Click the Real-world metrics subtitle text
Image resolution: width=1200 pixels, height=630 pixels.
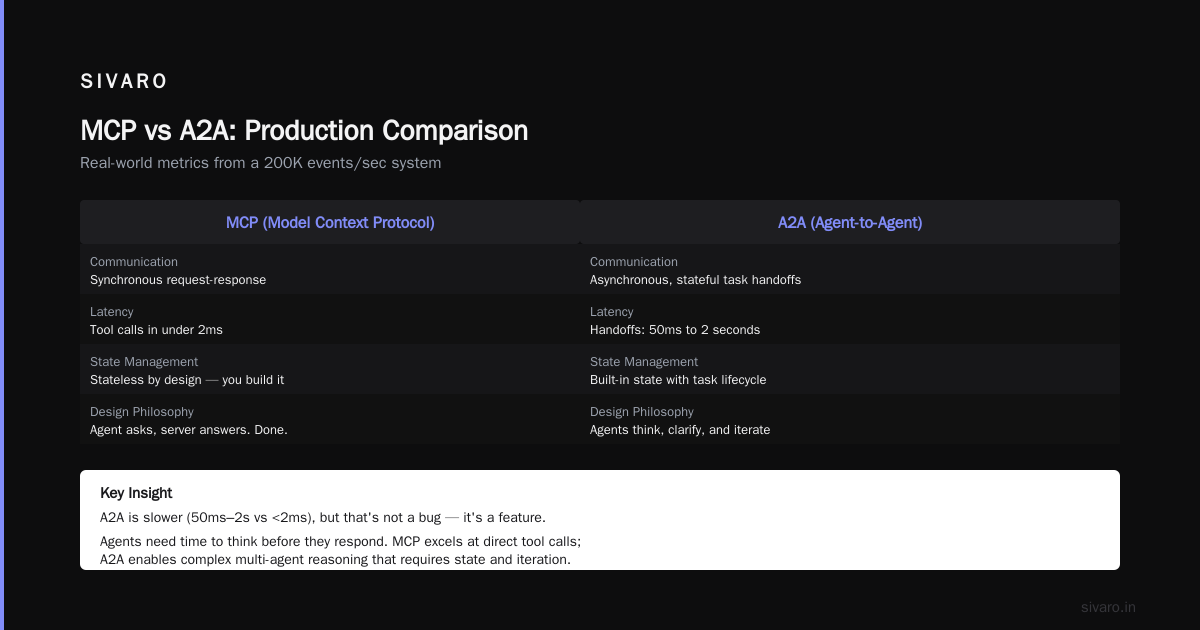click(260, 162)
